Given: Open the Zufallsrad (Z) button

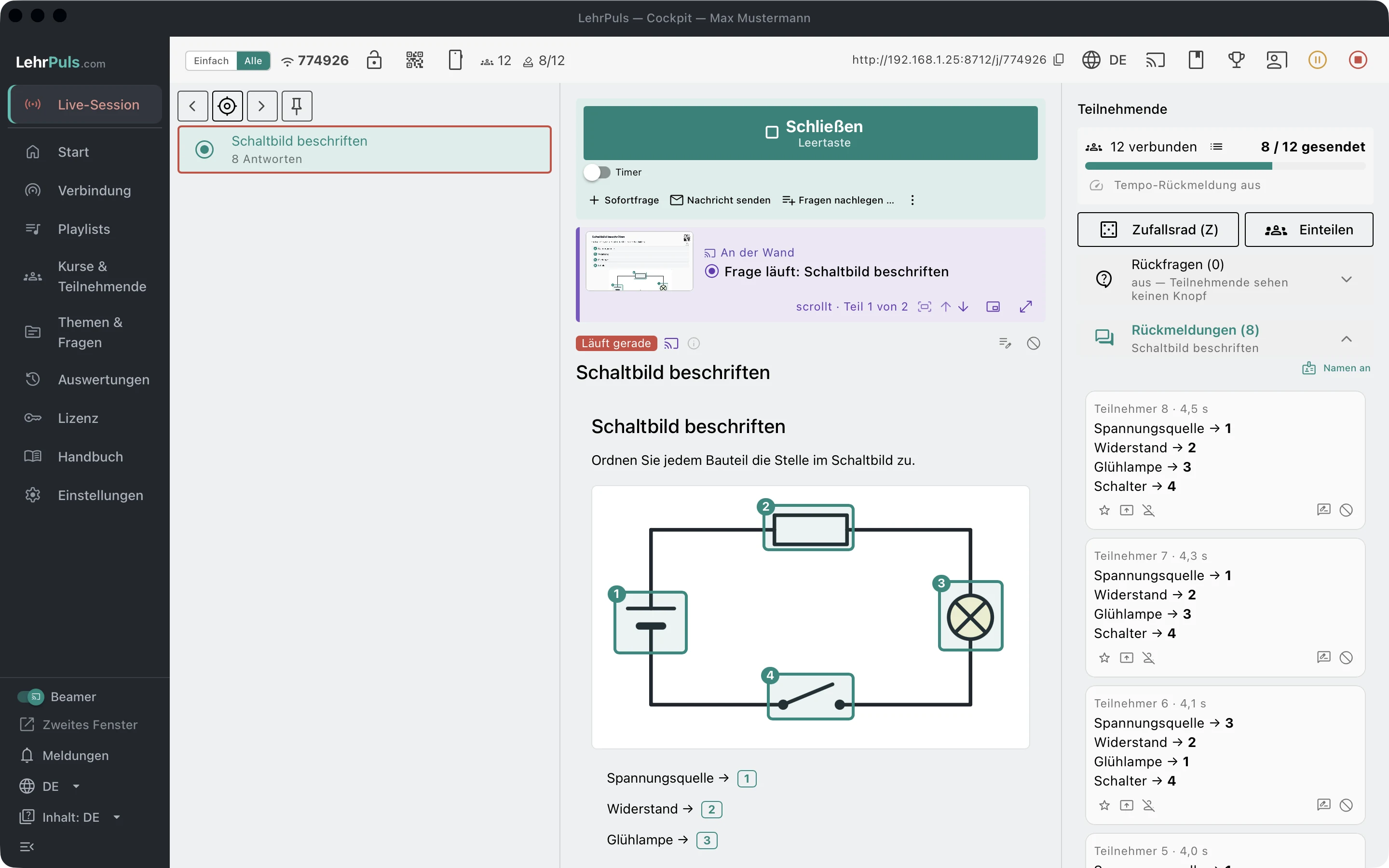Looking at the screenshot, I should (x=1157, y=230).
